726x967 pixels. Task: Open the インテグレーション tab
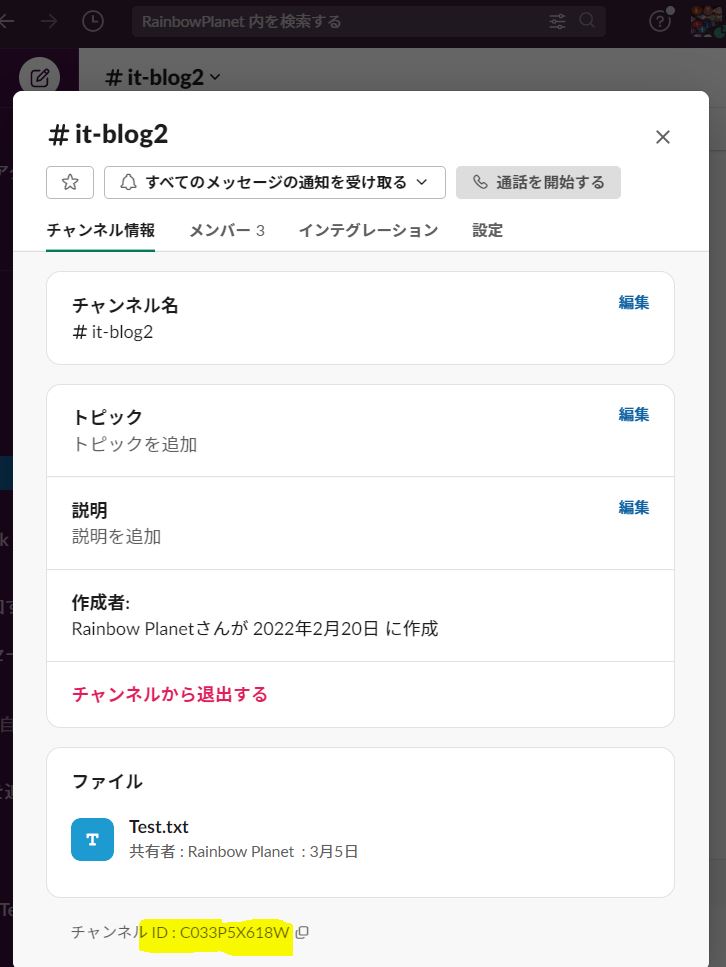click(368, 230)
